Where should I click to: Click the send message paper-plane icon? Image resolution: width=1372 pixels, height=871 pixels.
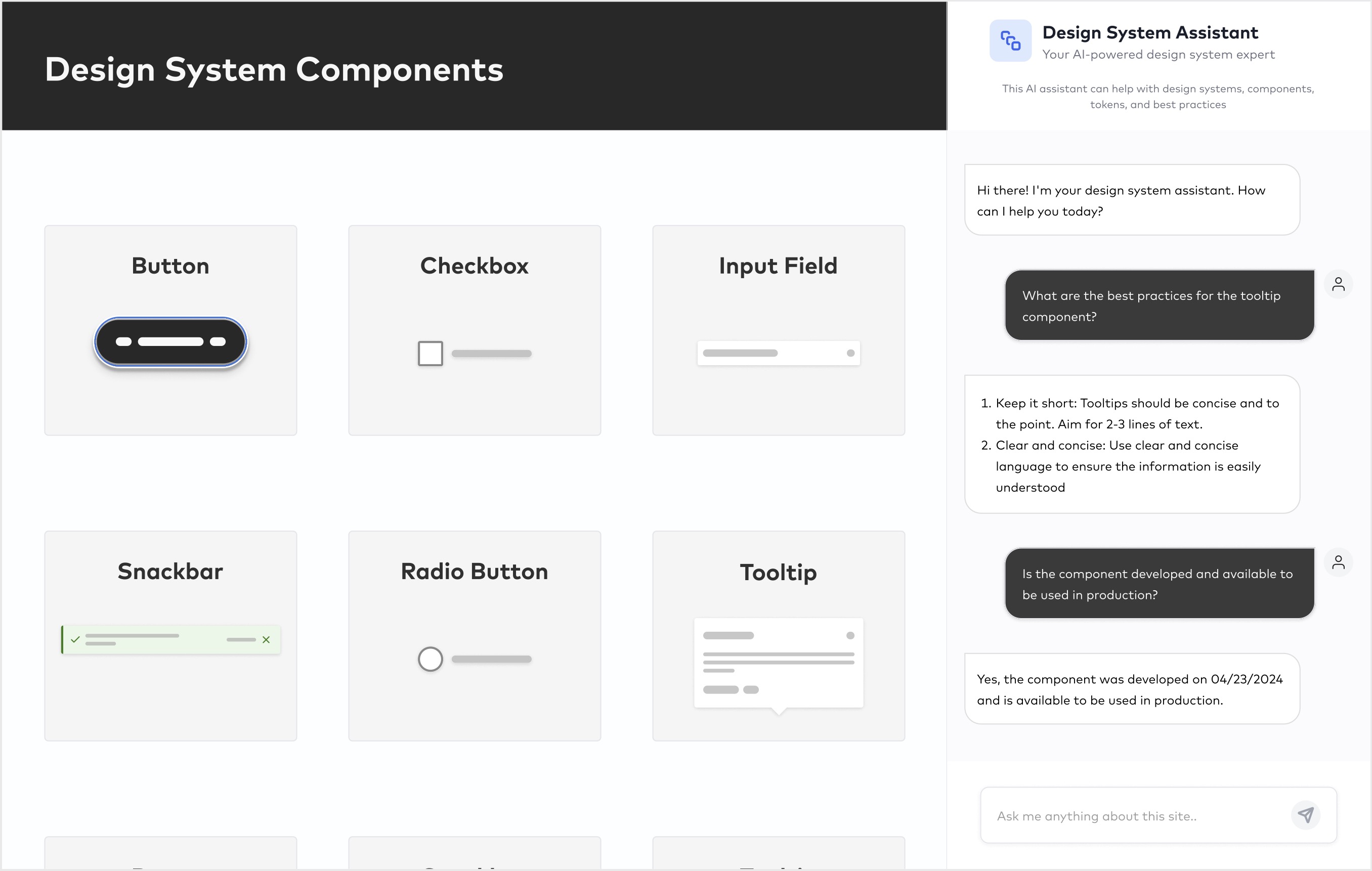[1305, 815]
